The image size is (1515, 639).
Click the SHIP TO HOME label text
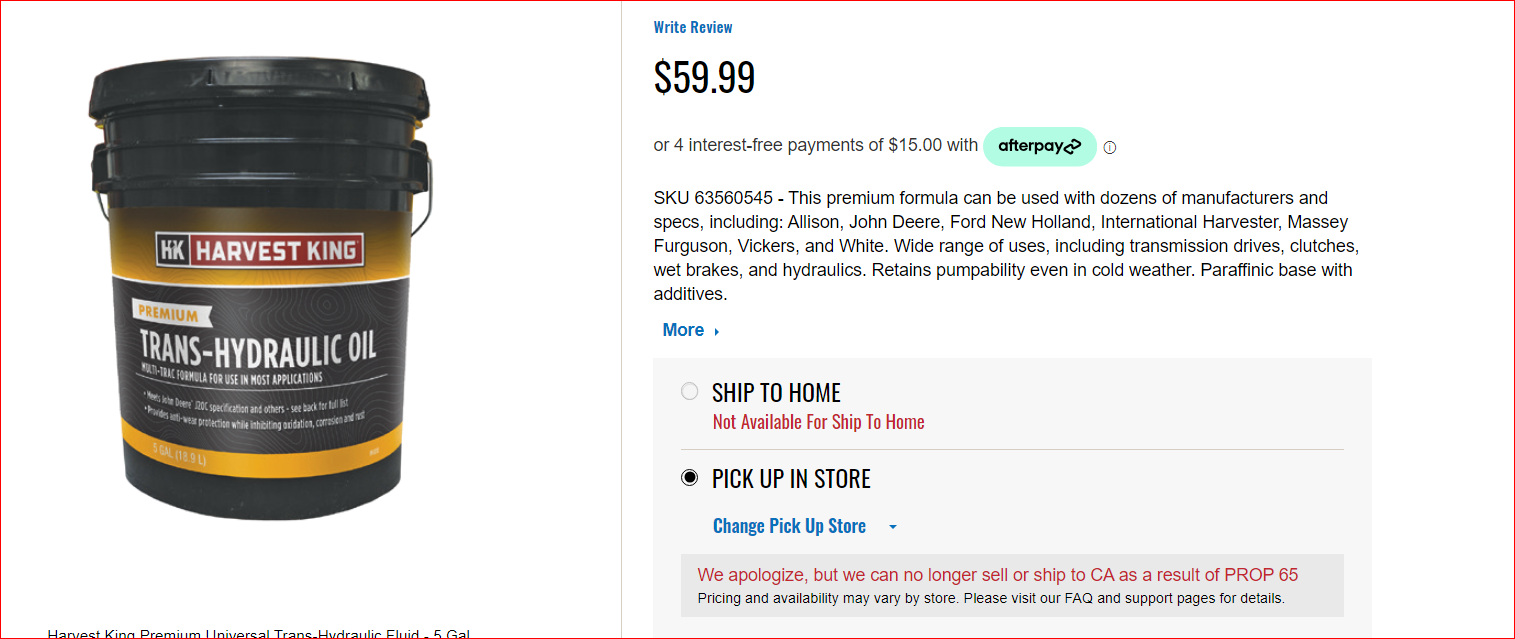[x=776, y=393]
